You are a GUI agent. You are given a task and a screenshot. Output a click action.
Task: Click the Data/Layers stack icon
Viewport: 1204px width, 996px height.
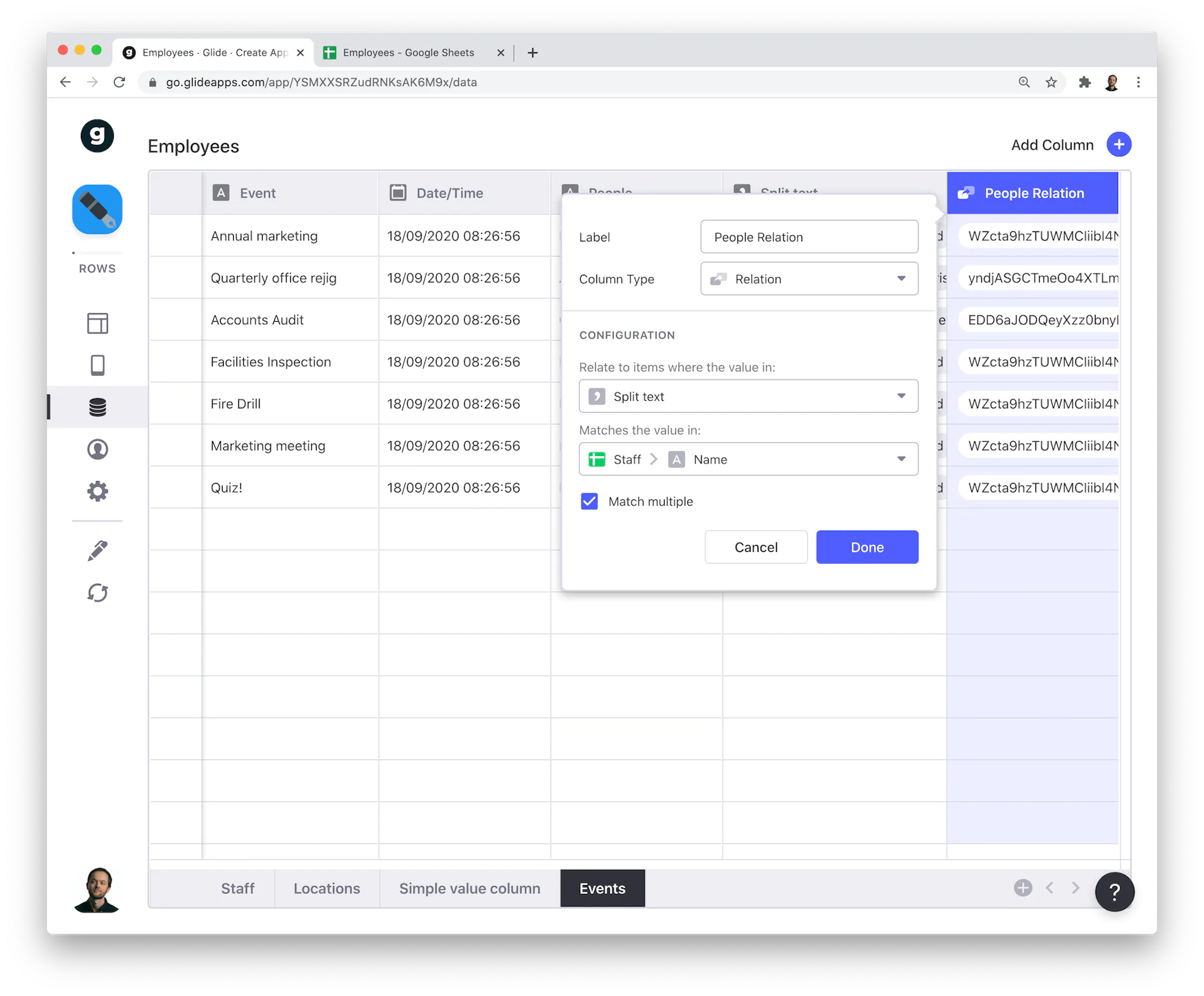click(97, 407)
